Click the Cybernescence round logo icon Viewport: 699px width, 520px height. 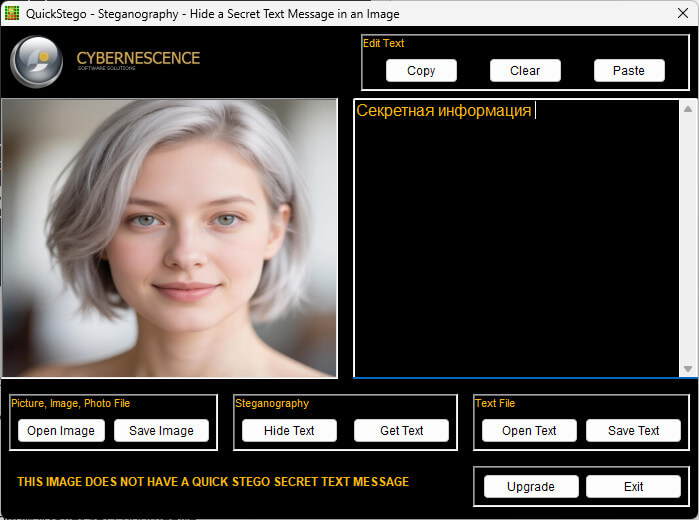tap(37, 62)
